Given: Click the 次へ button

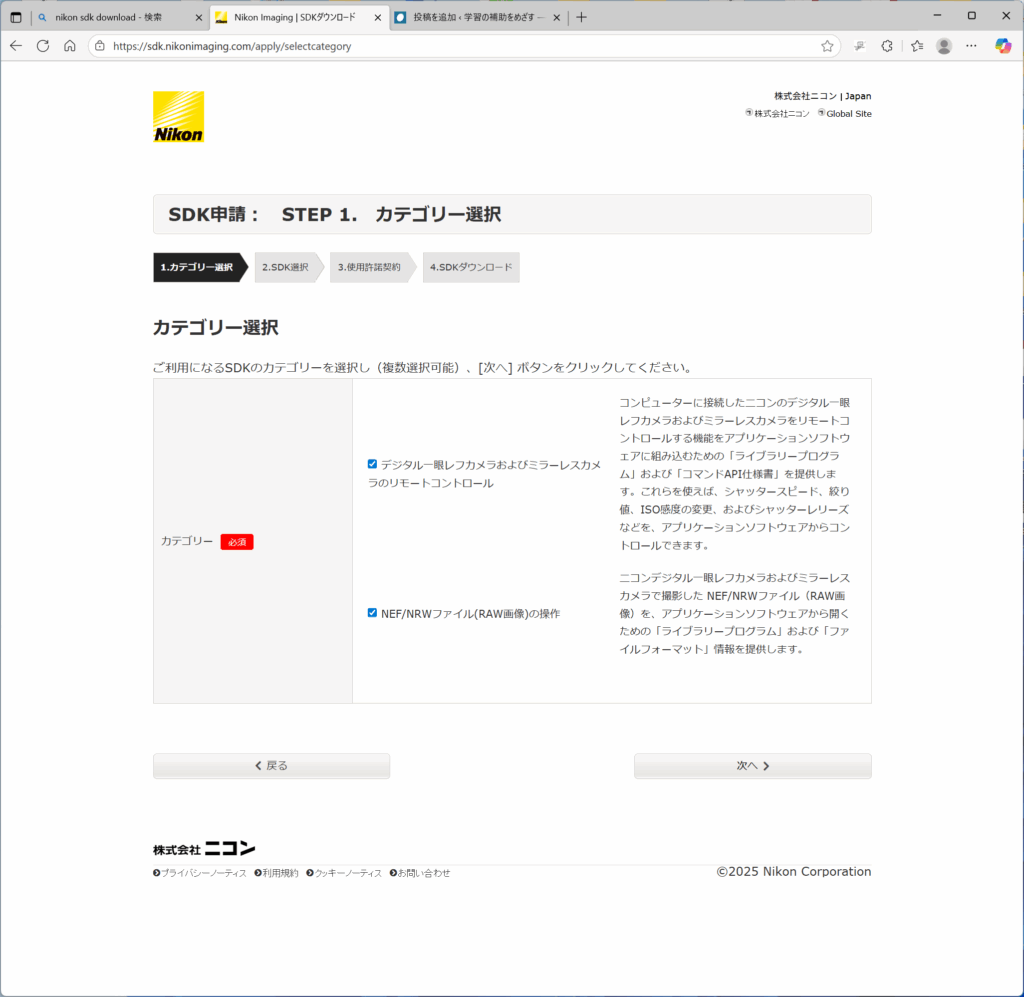Looking at the screenshot, I should pyautogui.click(x=752, y=766).
